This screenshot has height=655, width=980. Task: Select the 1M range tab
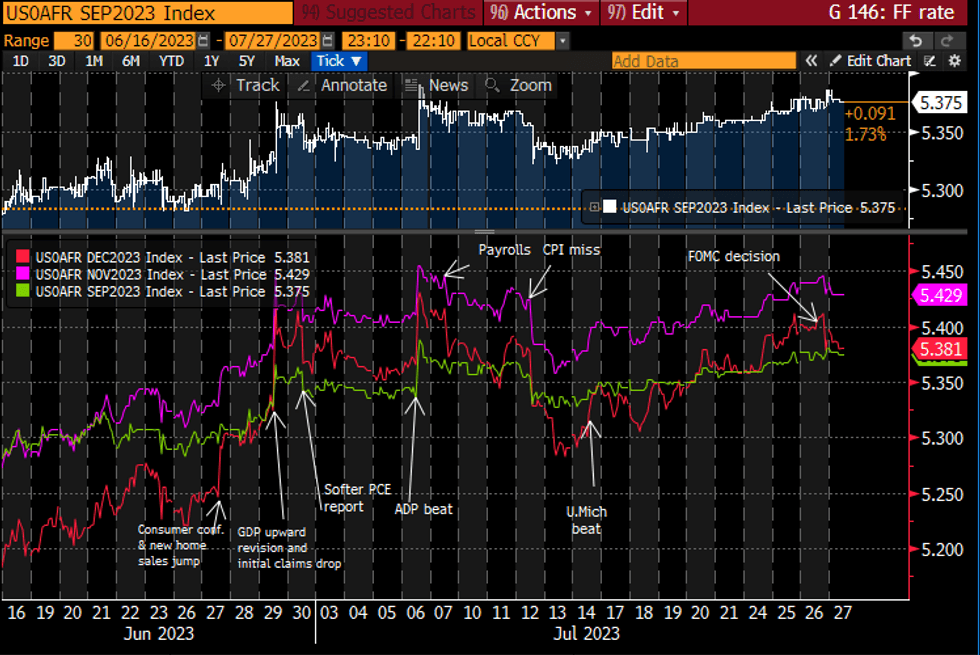coord(94,61)
